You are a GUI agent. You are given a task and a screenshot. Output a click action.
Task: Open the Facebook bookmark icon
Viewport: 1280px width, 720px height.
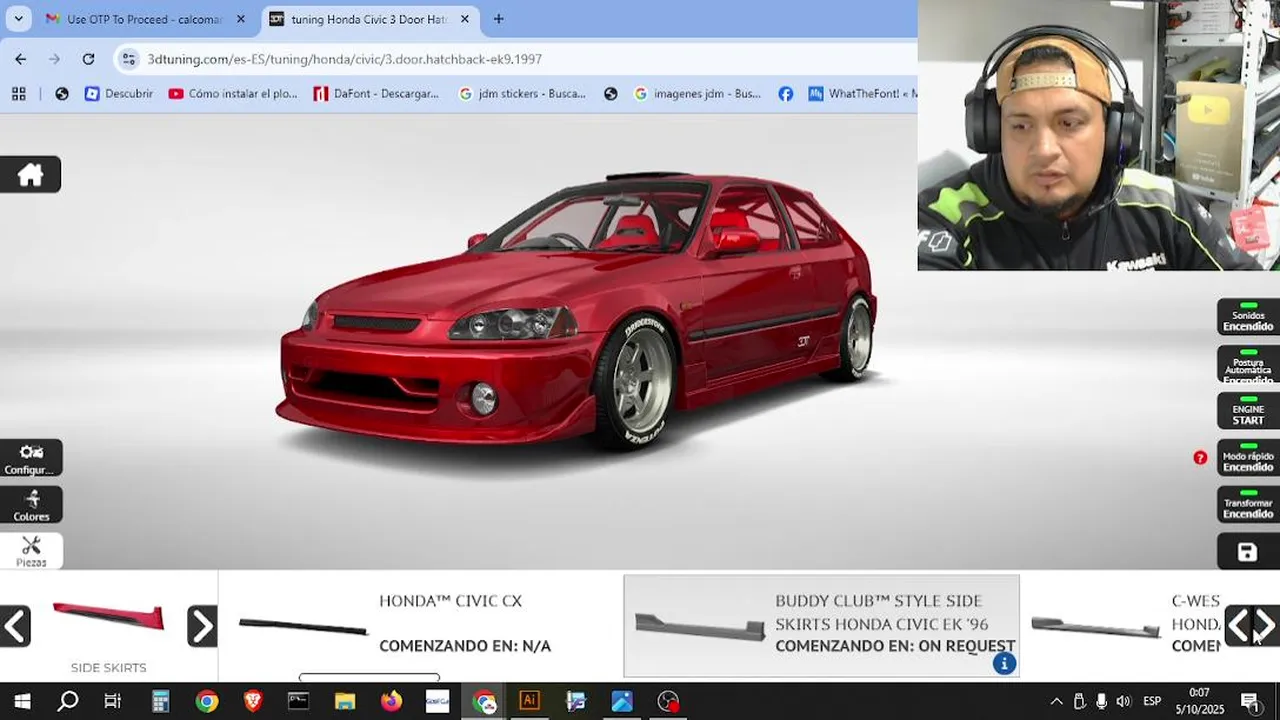(786, 93)
